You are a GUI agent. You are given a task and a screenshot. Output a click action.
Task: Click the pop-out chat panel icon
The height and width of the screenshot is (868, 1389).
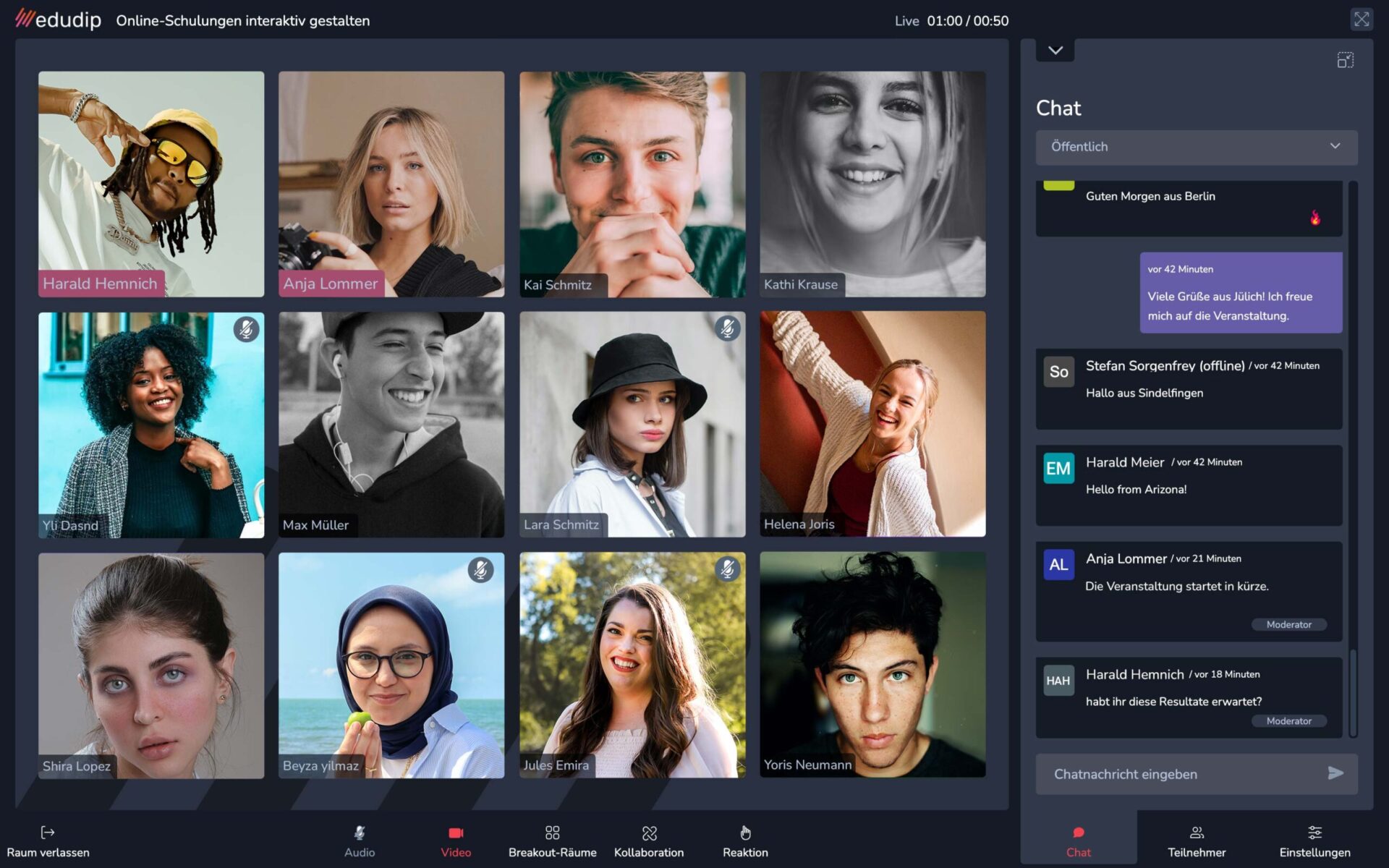[1345, 60]
